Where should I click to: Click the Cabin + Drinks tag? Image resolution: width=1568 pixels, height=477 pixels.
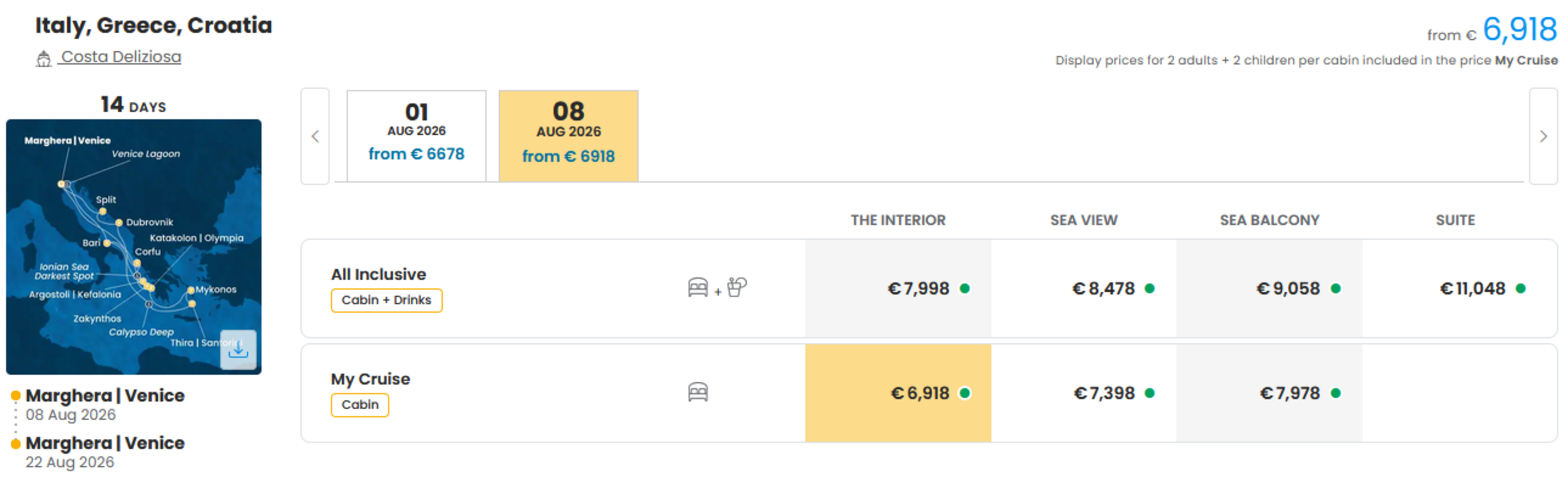387,301
